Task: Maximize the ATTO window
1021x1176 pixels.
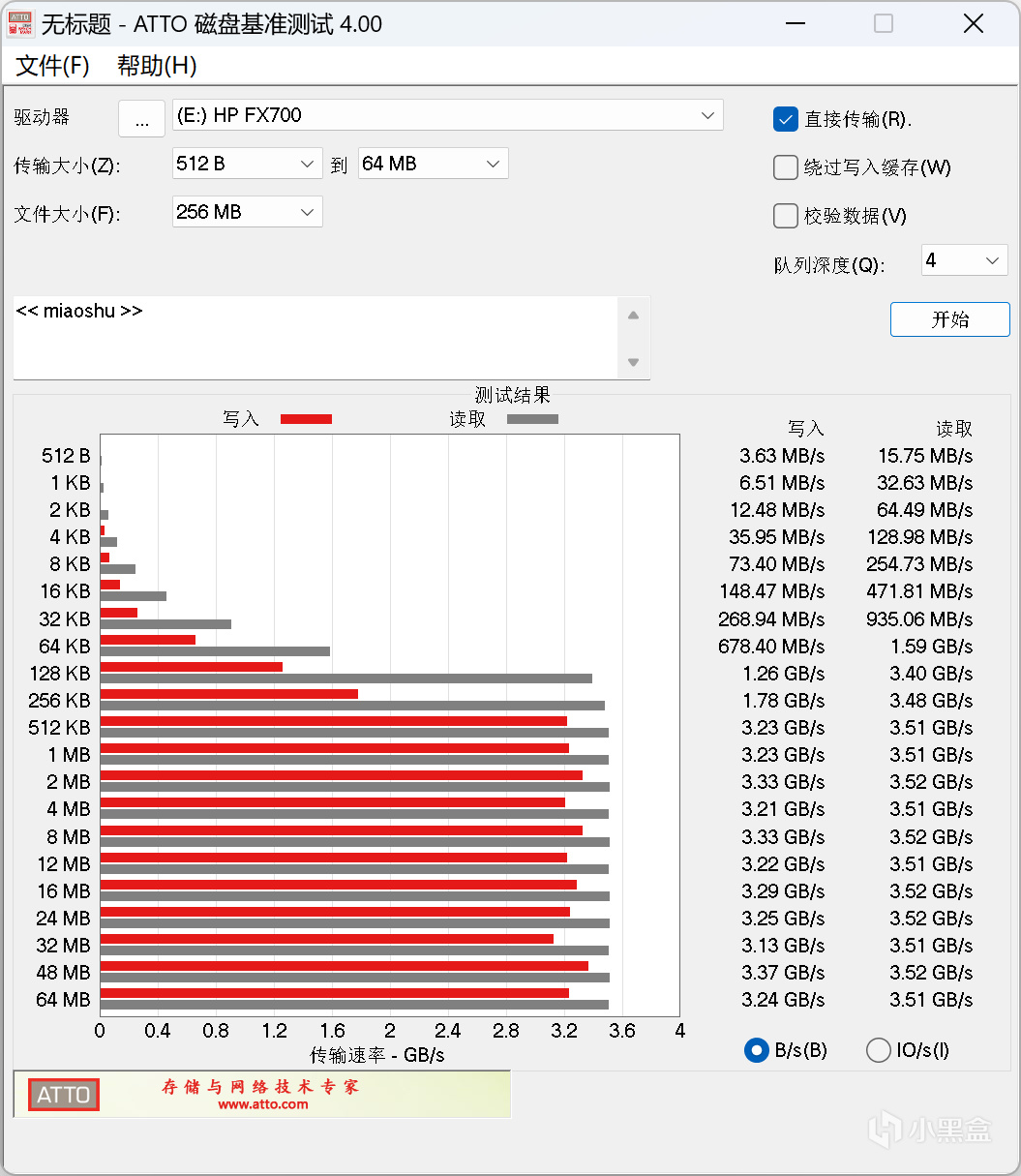Action: (x=884, y=24)
